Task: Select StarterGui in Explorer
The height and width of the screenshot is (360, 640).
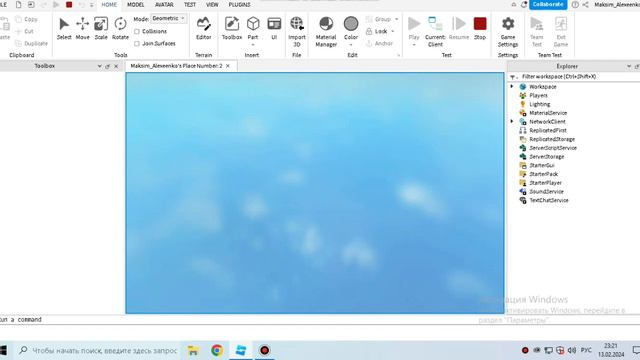Action: 542,165
